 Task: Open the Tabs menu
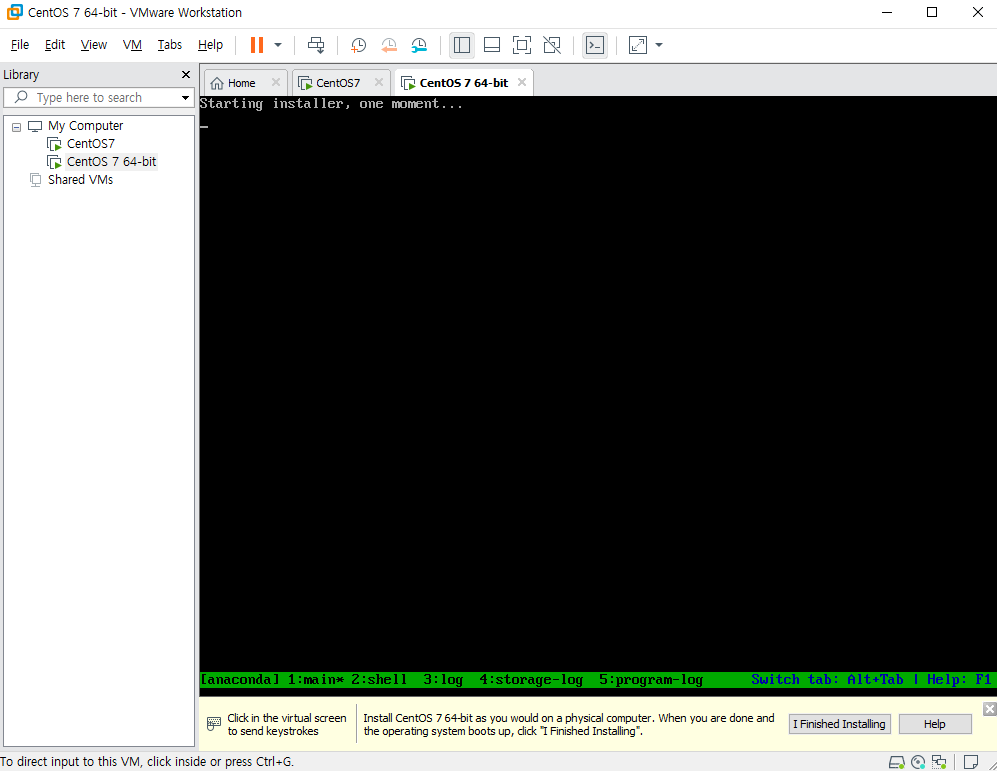pyautogui.click(x=170, y=44)
